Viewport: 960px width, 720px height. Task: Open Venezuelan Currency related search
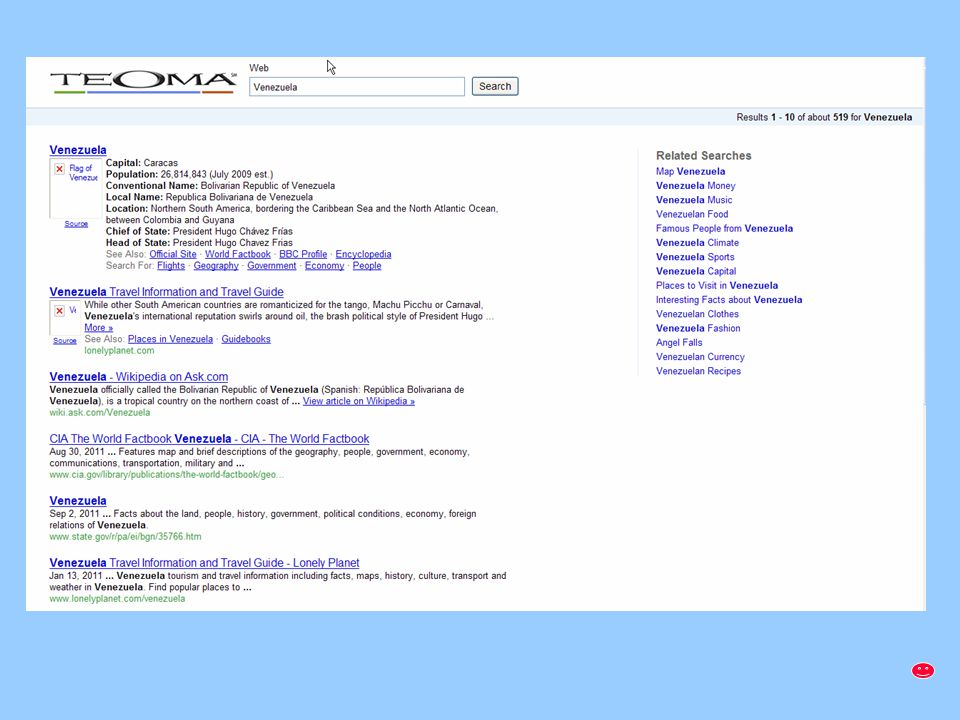(x=700, y=357)
